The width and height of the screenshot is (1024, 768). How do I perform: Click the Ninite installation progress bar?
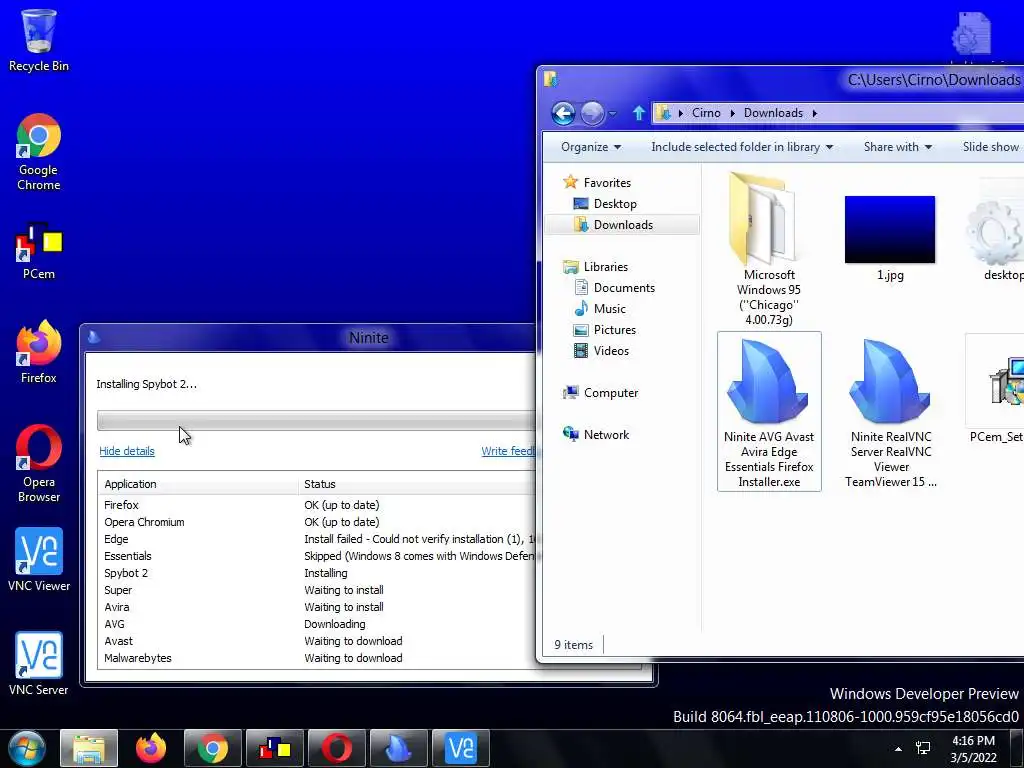[316, 421]
